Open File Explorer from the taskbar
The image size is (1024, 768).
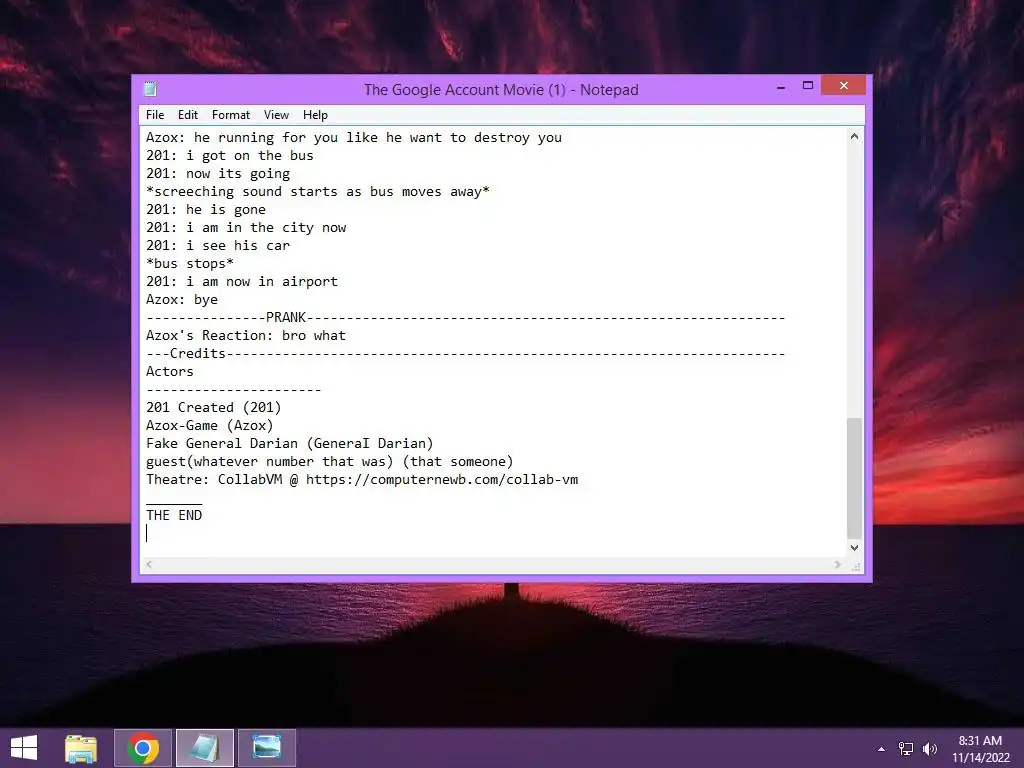(x=81, y=748)
